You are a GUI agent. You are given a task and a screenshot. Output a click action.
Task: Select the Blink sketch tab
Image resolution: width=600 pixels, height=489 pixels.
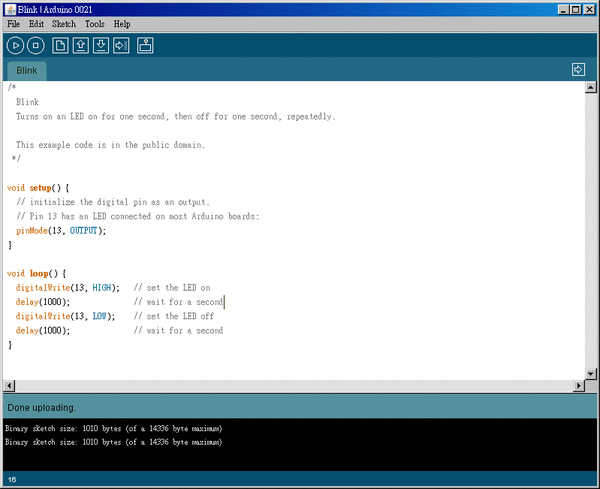pyautogui.click(x=27, y=71)
